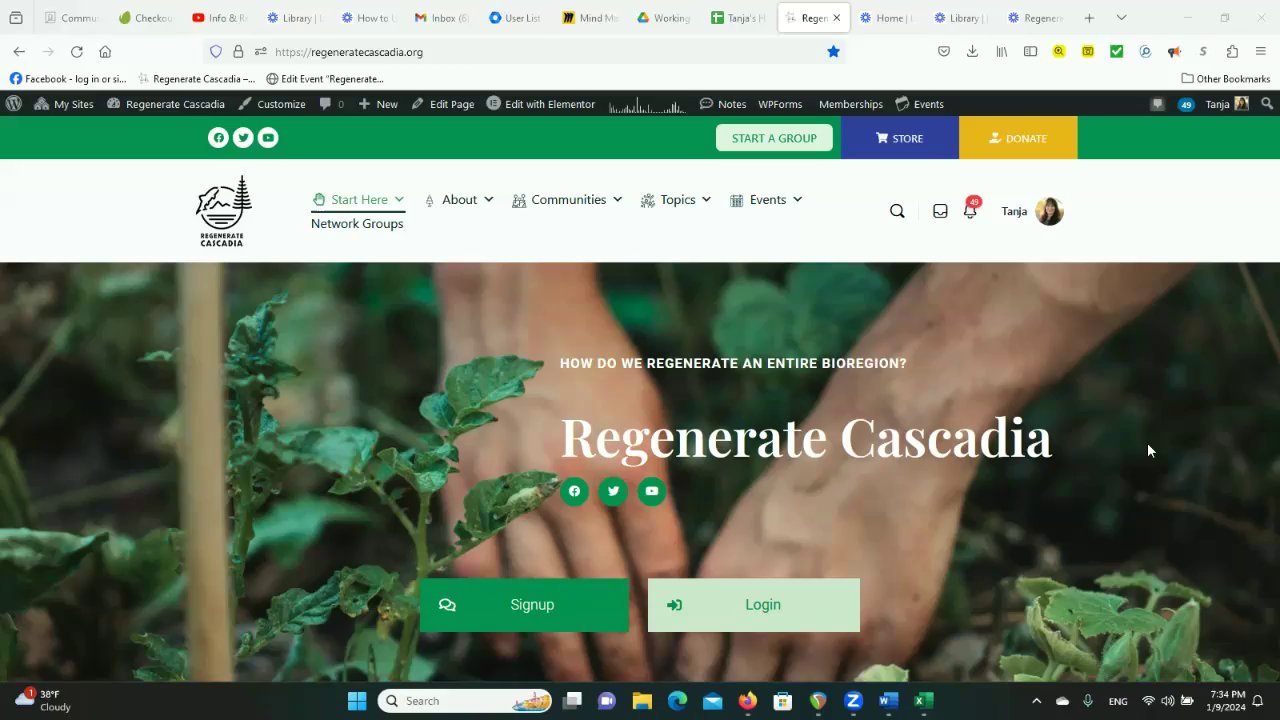1280x720 pixels.
Task: Open Other Bookmarks folder
Action: (x=1226, y=79)
